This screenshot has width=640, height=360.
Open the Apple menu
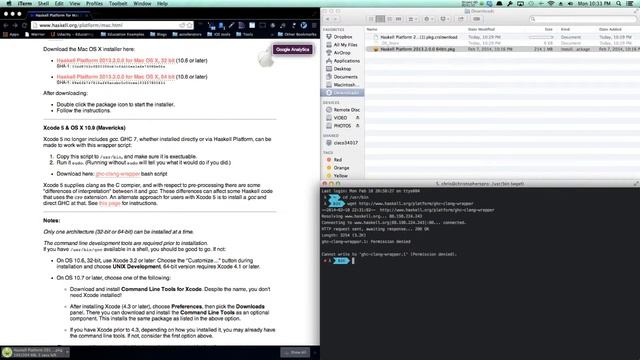[x=9, y=3]
